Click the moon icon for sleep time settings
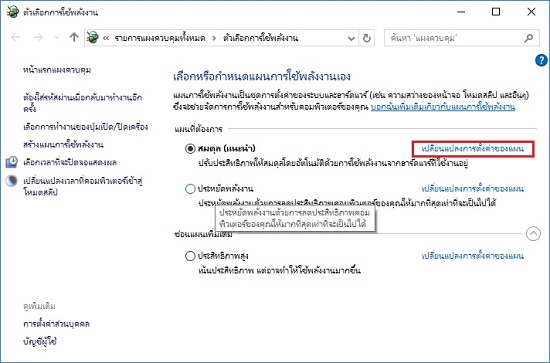This screenshot has height=363, width=550. click(x=12, y=181)
